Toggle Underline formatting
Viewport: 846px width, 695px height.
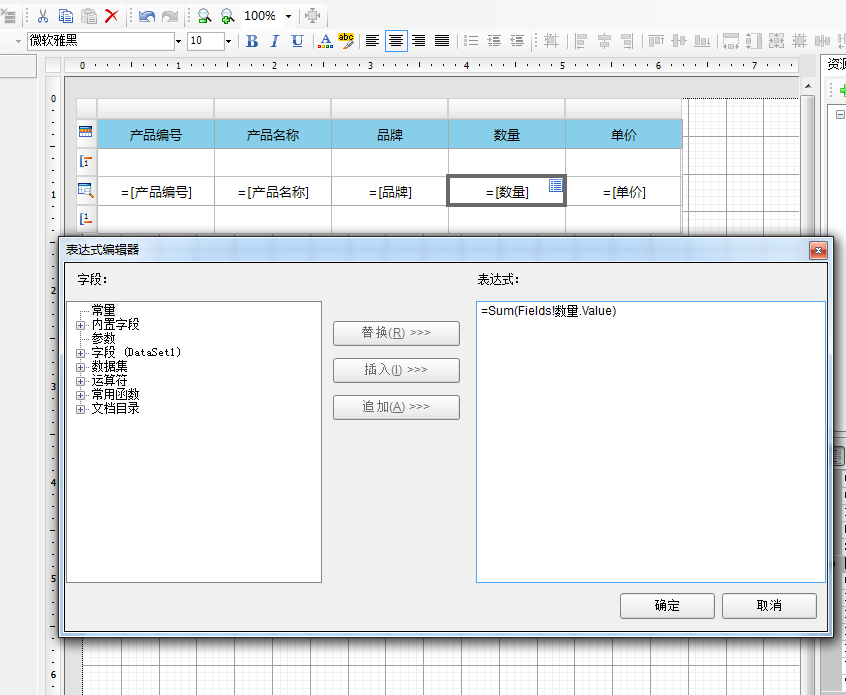click(x=297, y=41)
